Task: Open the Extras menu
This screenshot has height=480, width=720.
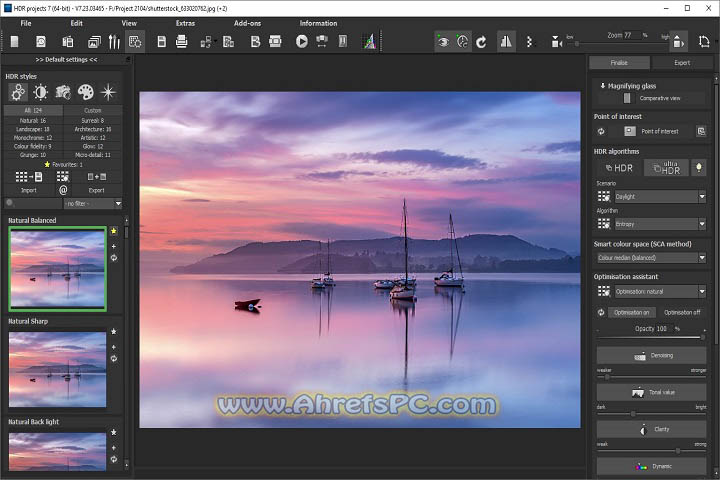Action: click(x=185, y=23)
